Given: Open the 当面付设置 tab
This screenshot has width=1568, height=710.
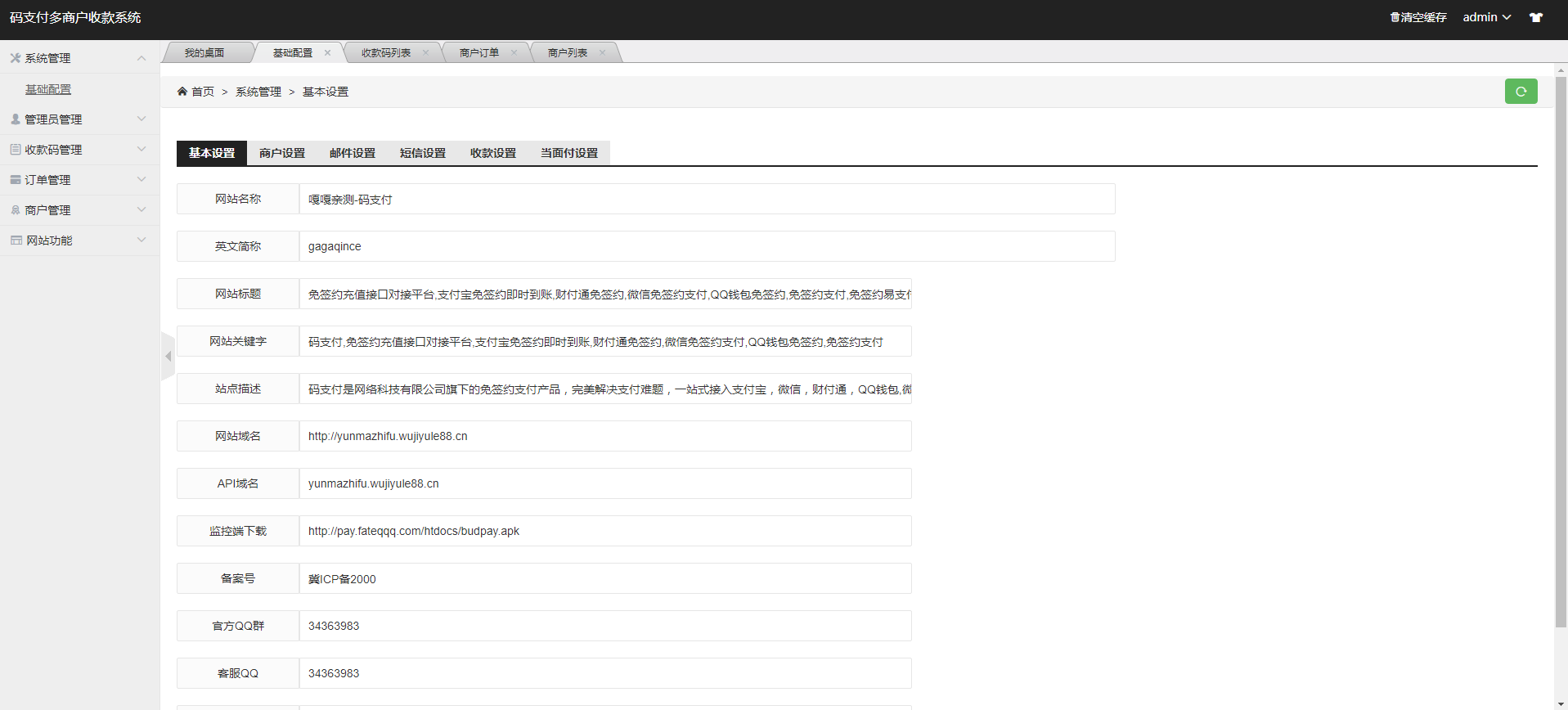Looking at the screenshot, I should tap(569, 153).
